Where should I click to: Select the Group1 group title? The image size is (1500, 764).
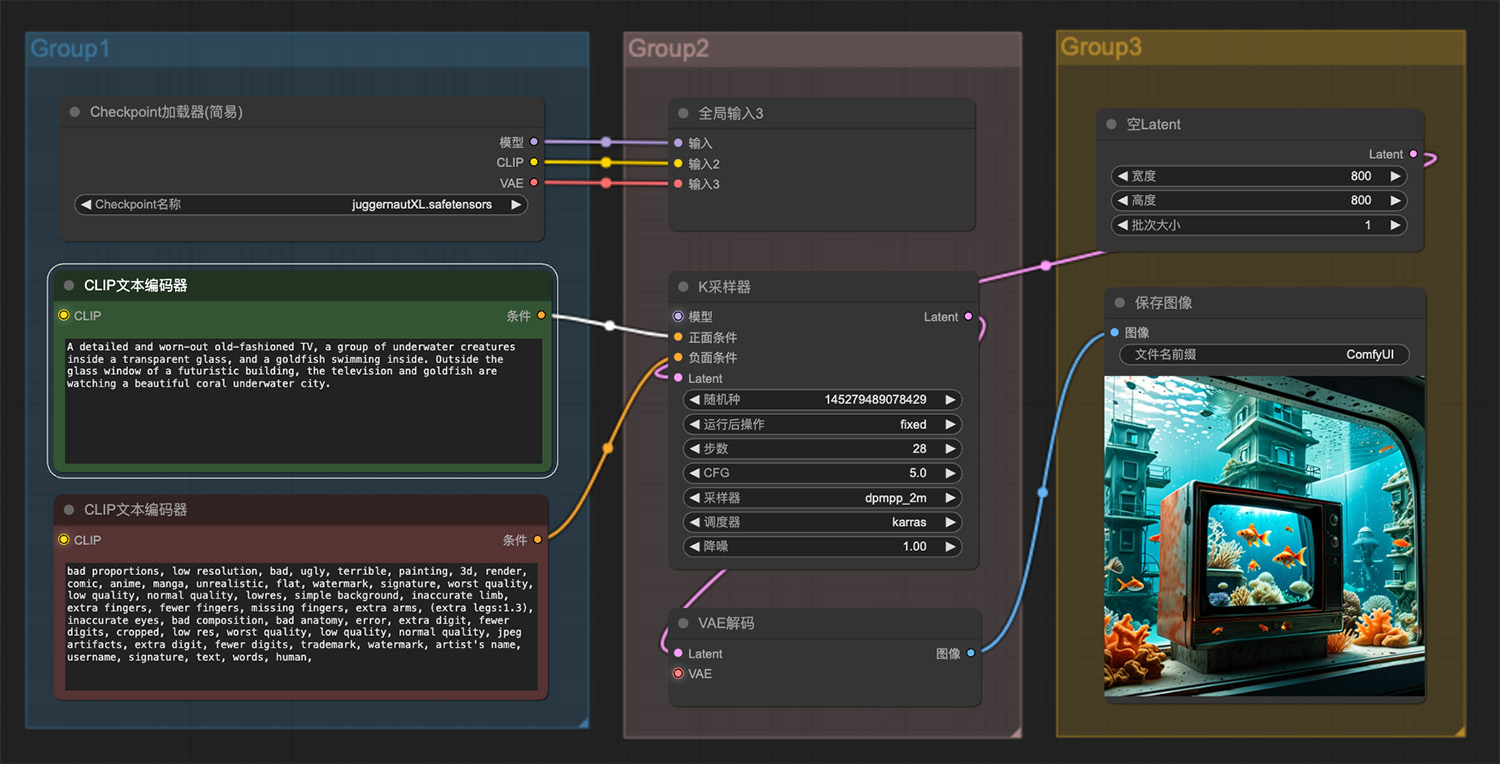[x=70, y=48]
